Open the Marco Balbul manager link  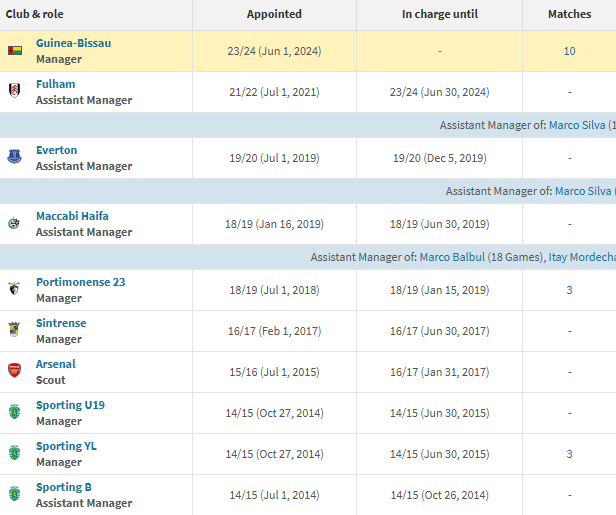point(452,257)
